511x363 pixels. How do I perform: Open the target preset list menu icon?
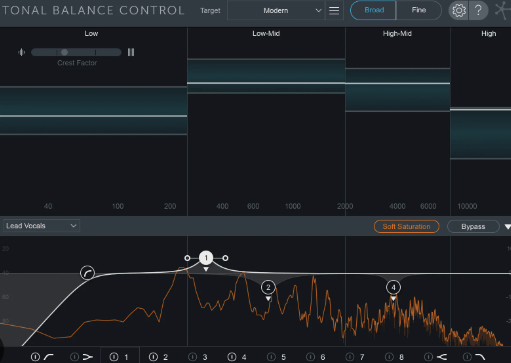334,10
